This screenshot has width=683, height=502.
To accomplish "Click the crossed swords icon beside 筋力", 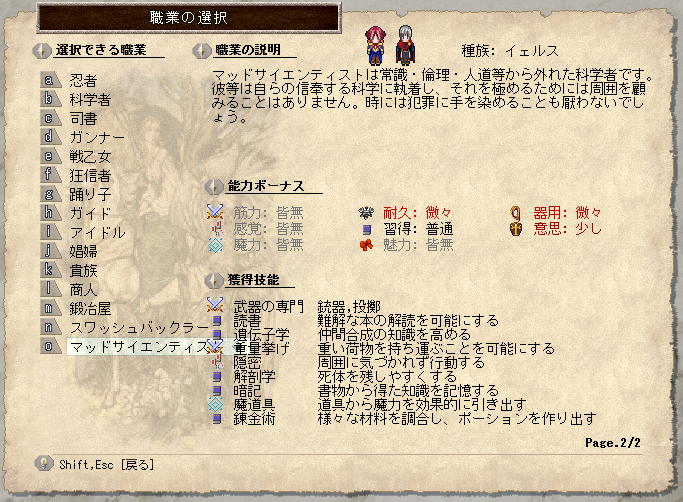I will [215, 212].
